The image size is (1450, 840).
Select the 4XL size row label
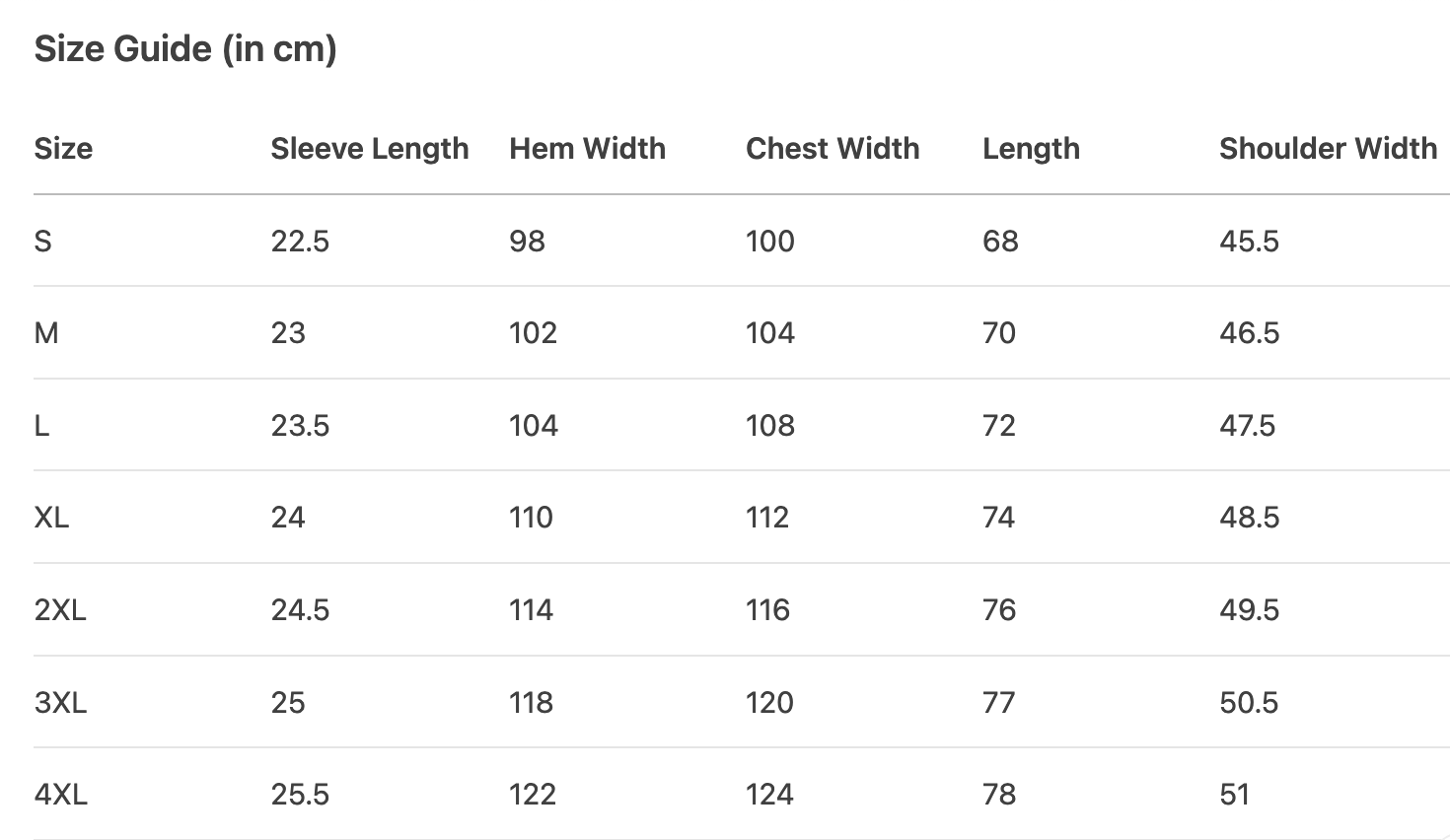coord(61,795)
